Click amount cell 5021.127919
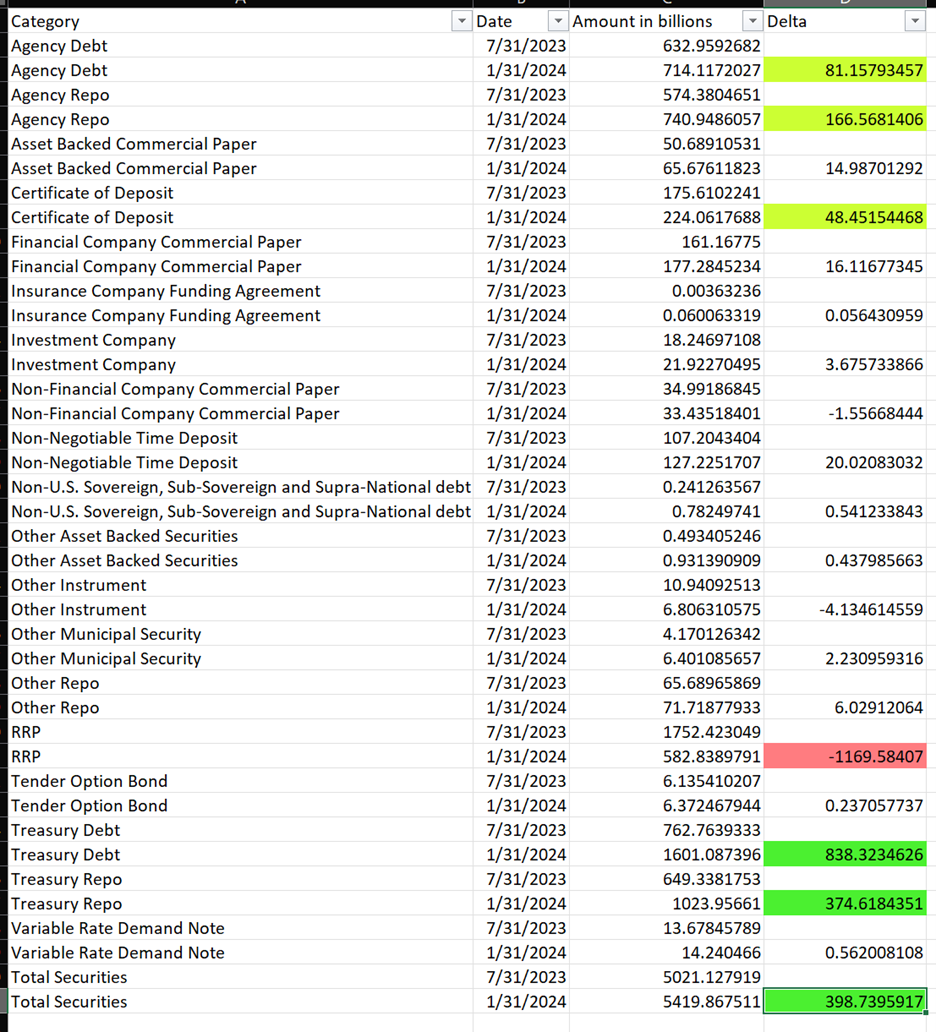The width and height of the screenshot is (936, 1032). coord(666,977)
